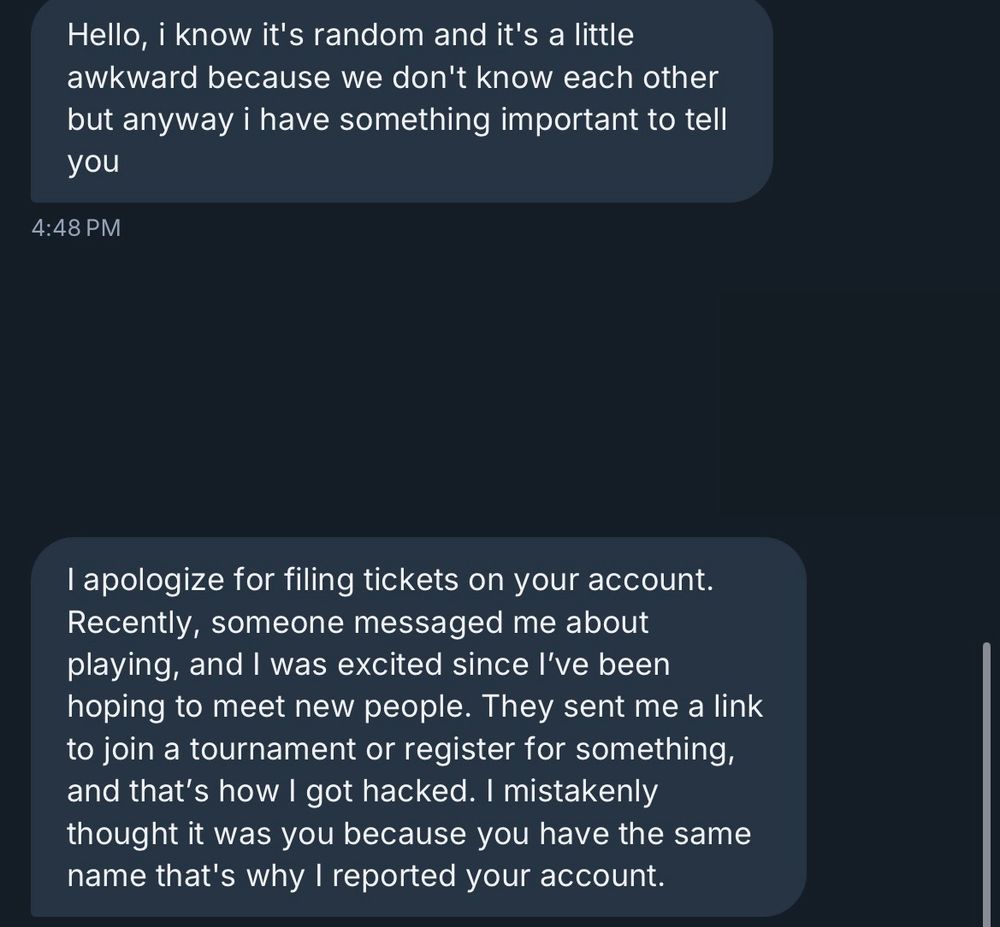Click the word "awkward" in first message

click(x=132, y=77)
